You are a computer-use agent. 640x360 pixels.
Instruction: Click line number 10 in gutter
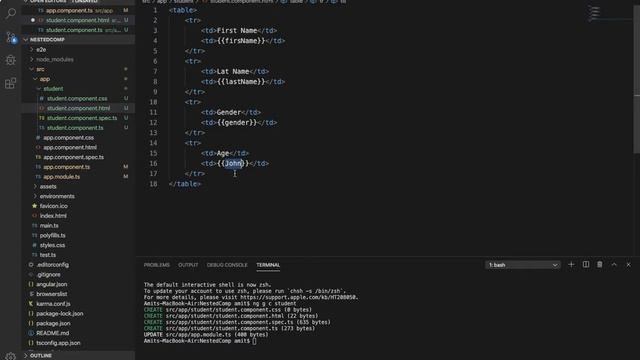pos(153,102)
